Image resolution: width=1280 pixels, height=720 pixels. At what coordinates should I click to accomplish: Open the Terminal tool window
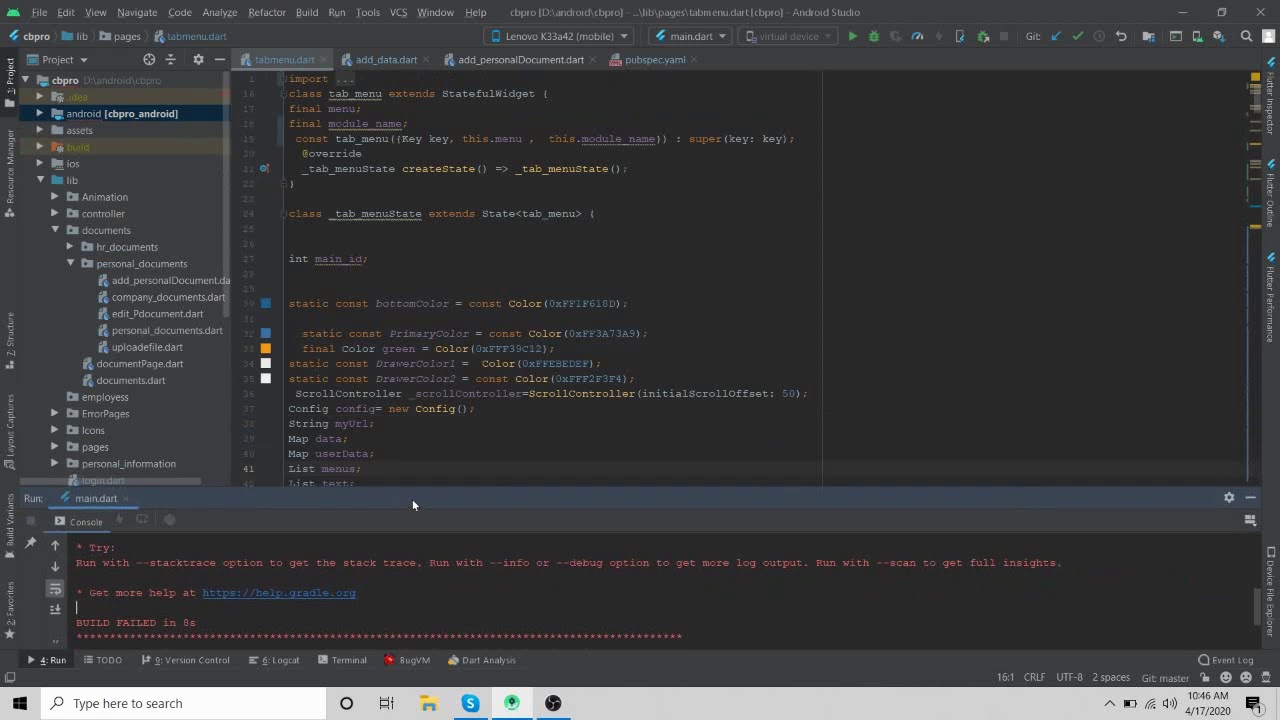coord(342,660)
